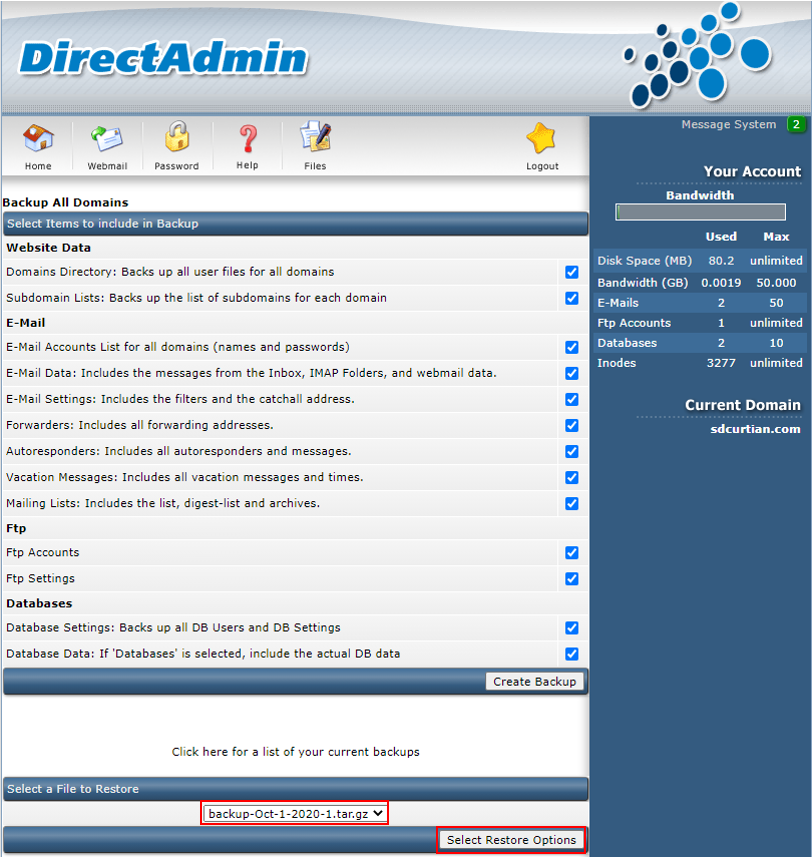Click the sdcurtian.com current domain link
The height and width of the screenshot is (857, 812).
(x=755, y=429)
